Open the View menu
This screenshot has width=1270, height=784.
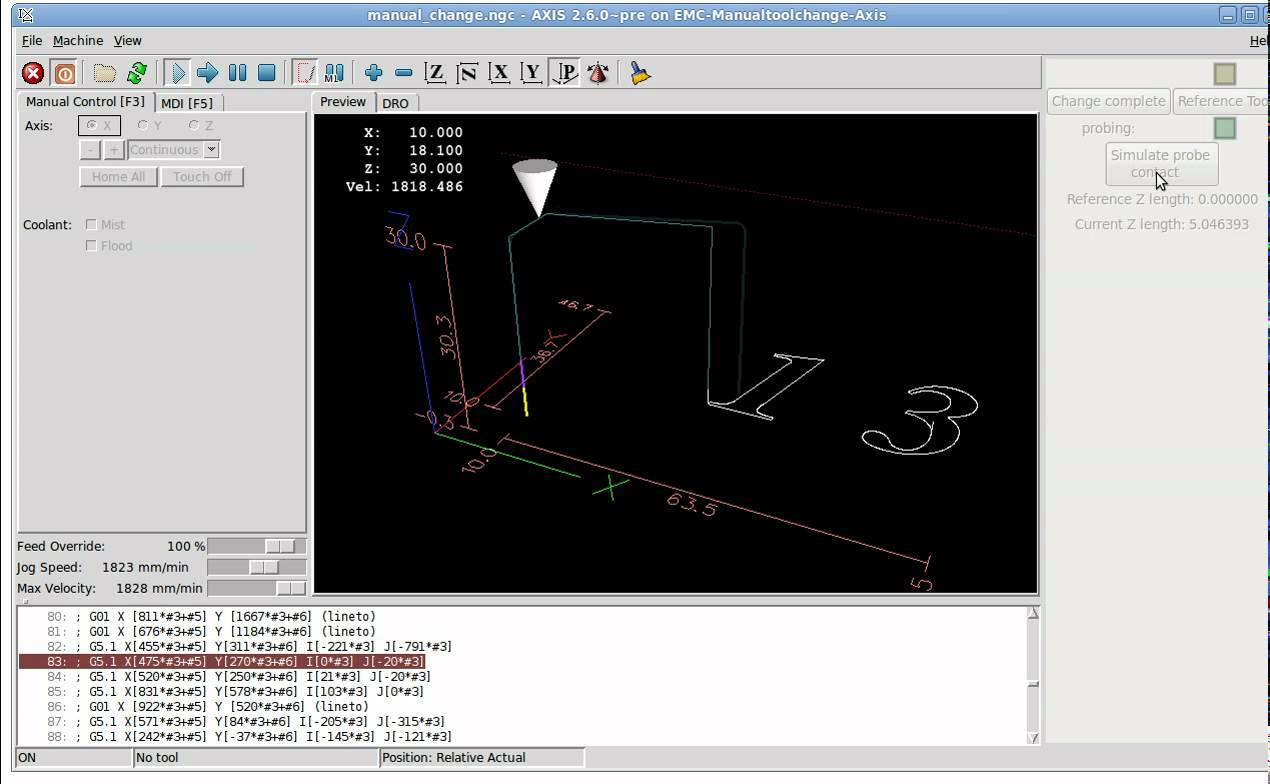128,41
